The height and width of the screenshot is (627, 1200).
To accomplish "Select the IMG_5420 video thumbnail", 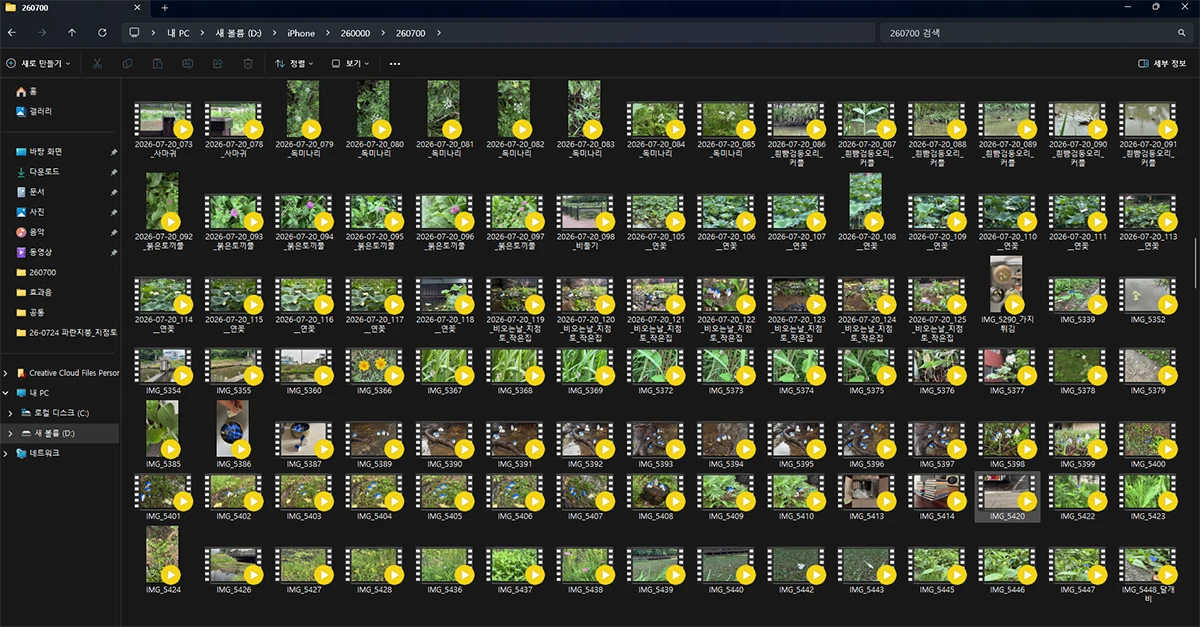I will pos(1008,497).
